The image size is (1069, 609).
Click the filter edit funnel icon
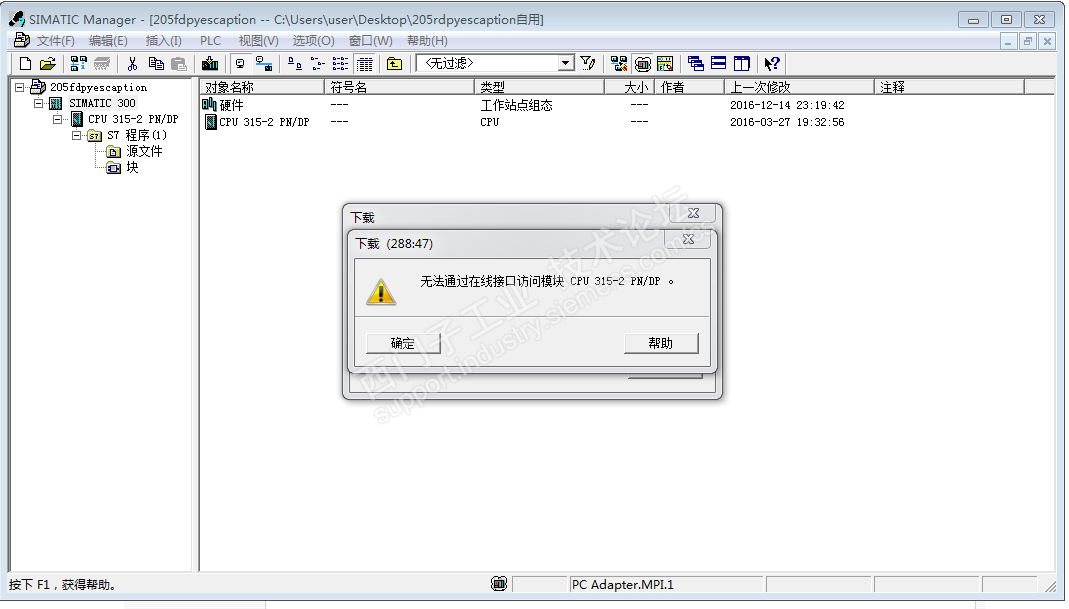[588, 64]
